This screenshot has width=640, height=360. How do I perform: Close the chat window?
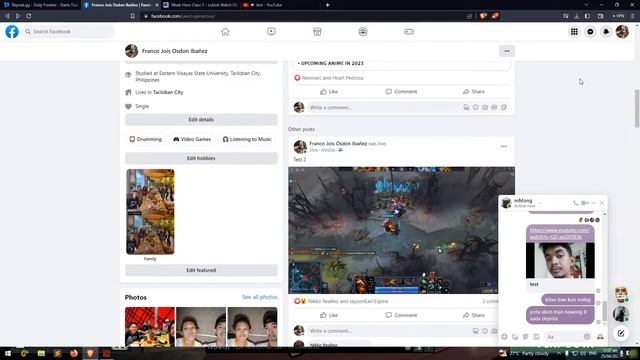pos(602,203)
